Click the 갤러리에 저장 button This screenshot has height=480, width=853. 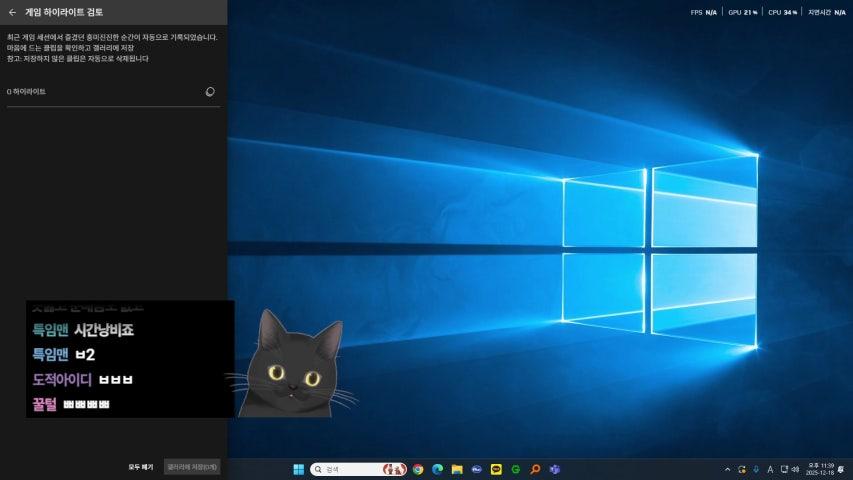[x=192, y=467]
